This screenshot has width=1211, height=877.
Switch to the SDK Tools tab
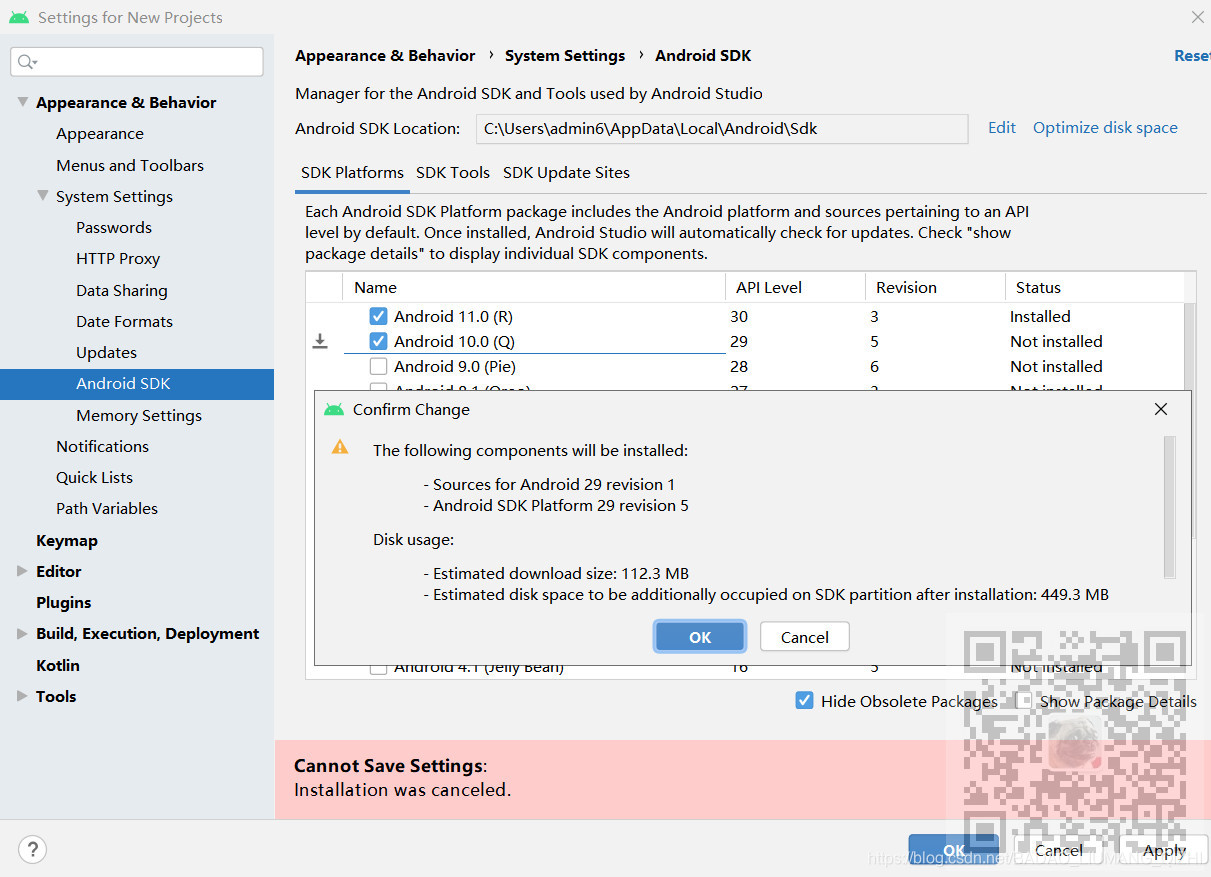point(453,172)
